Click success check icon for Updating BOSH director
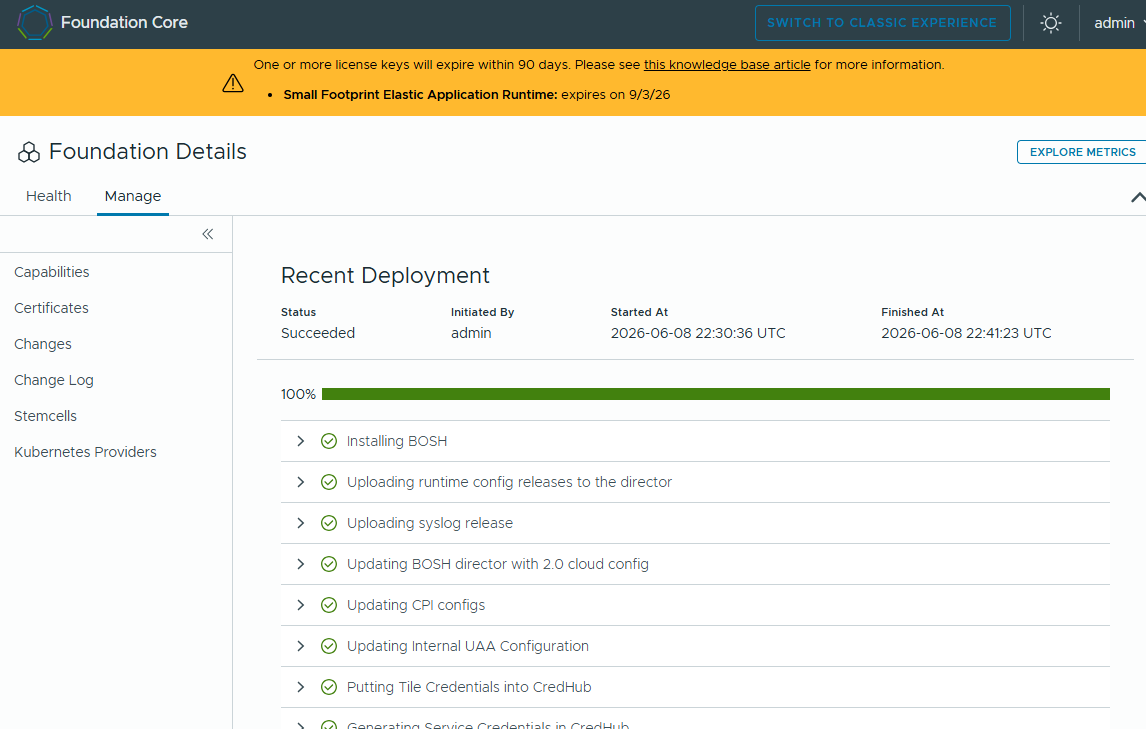 pos(329,564)
